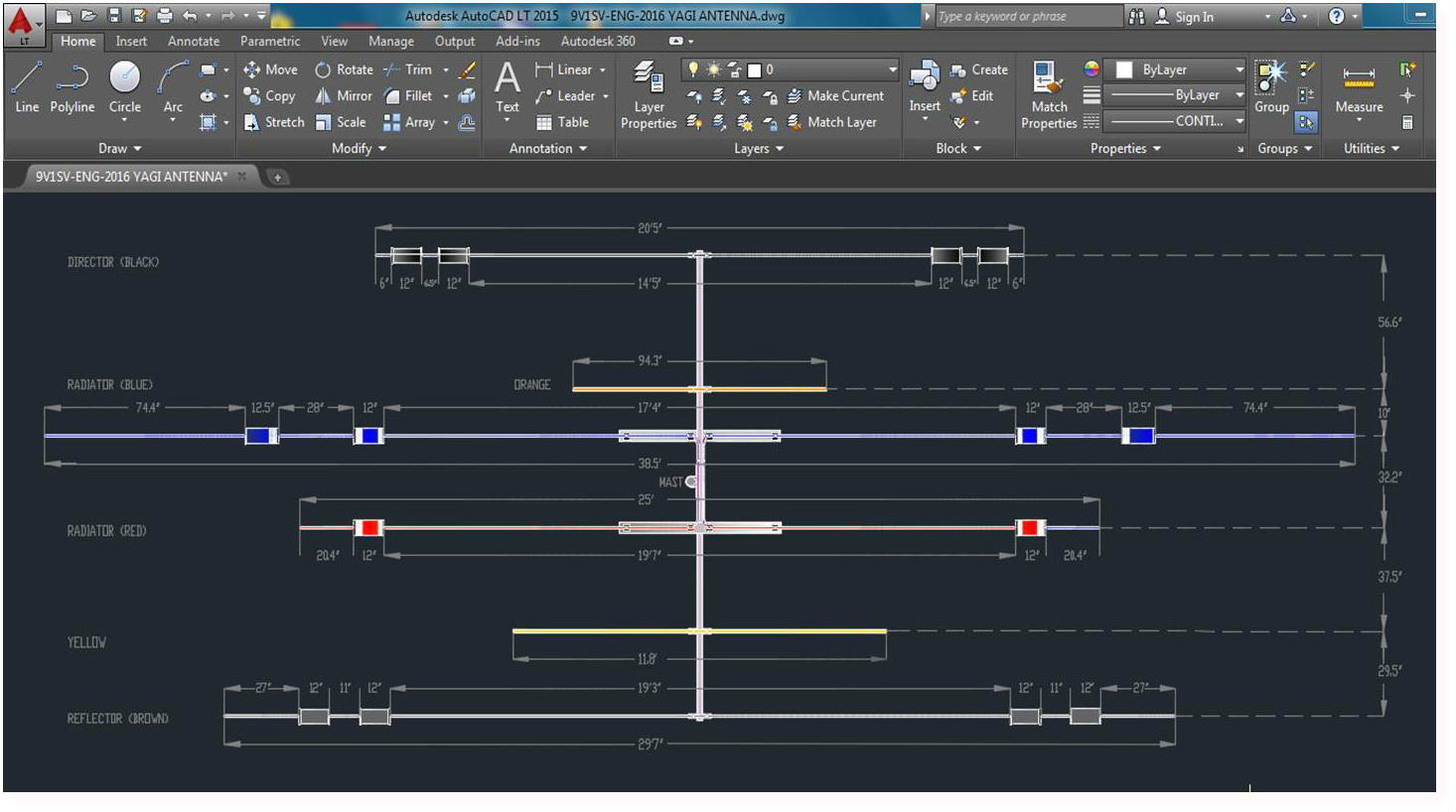Toggle layer lock padlock in layer list
The image size is (1456, 812).
[735, 69]
